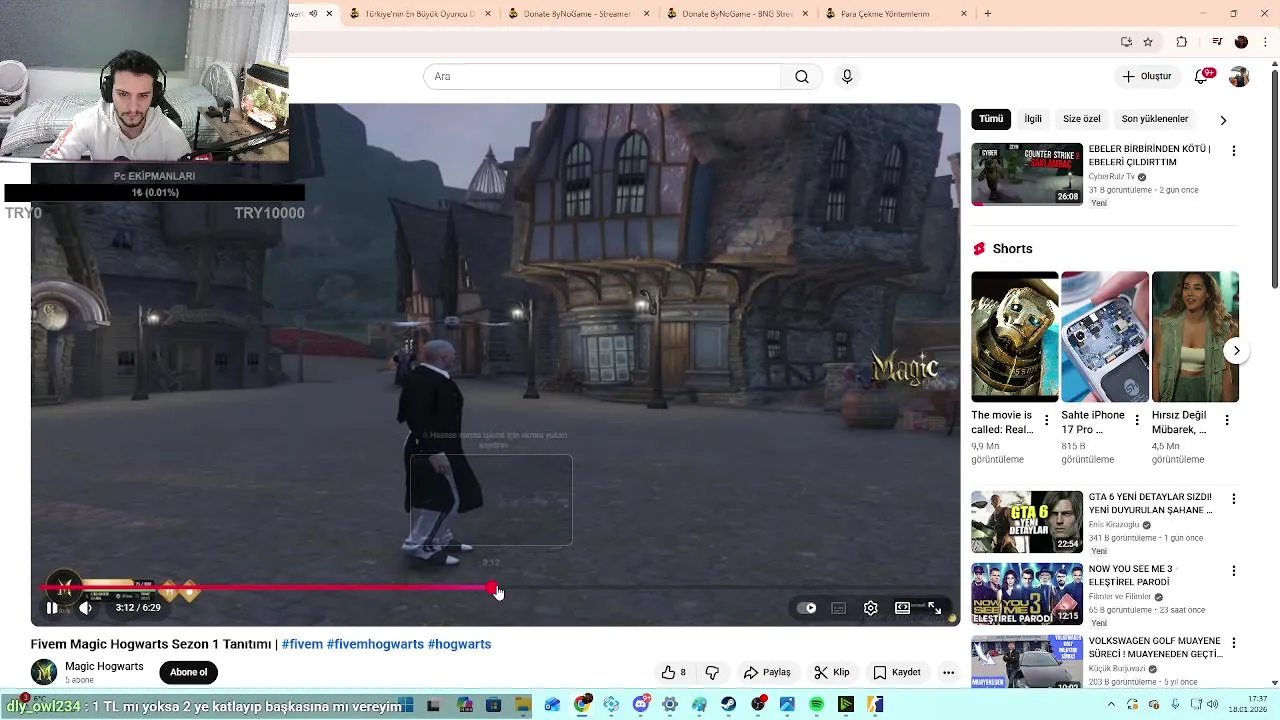Viewport: 1280px width, 720px height.
Task: Open Discord from the taskbar
Action: click(x=641, y=705)
